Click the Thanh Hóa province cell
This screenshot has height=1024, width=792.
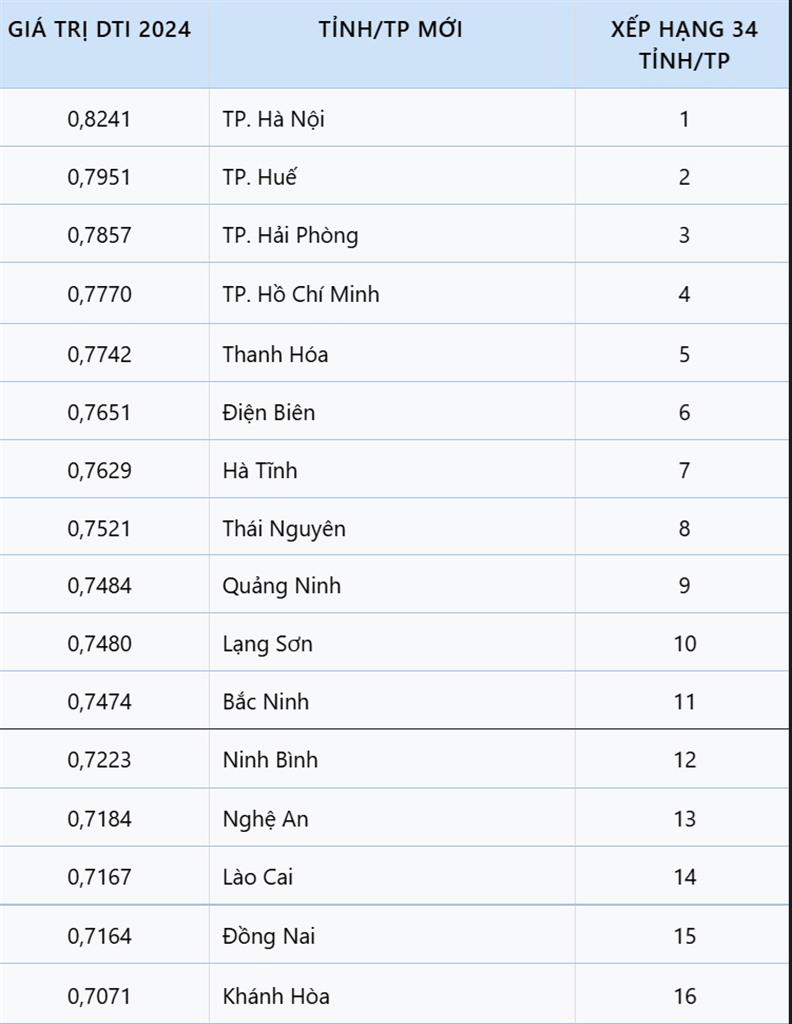[x=275, y=354]
